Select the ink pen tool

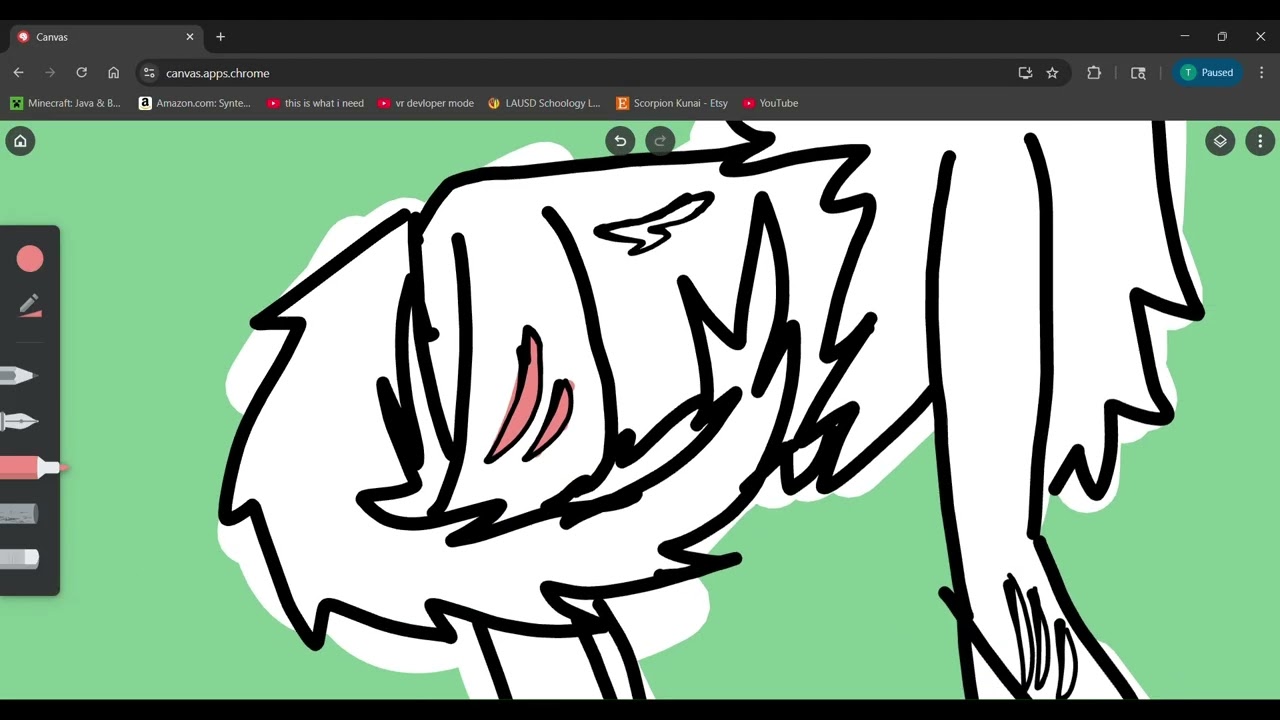pyautogui.click(x=20, y=422)
